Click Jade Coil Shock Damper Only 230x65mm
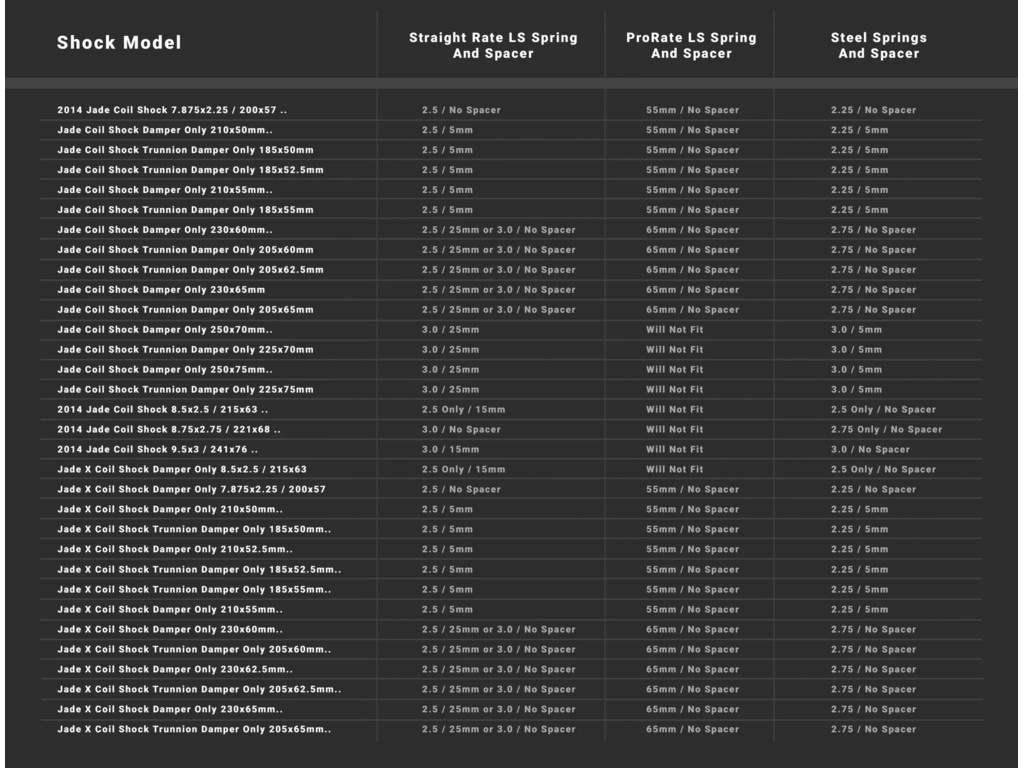The width and height of the screenshot is (1024, 768). [x=161, y=290]
